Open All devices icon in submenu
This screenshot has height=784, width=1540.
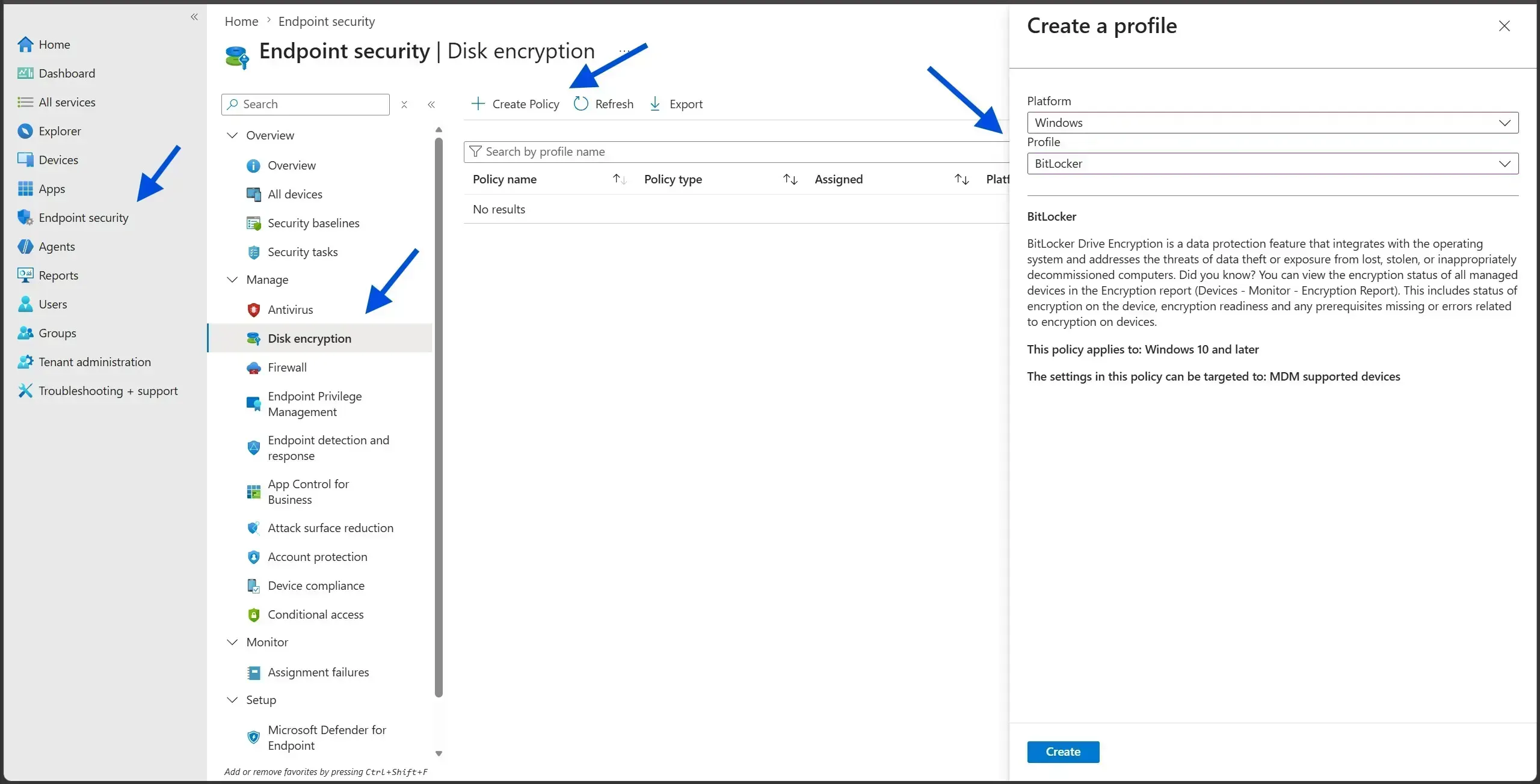(x=254, y=195)
